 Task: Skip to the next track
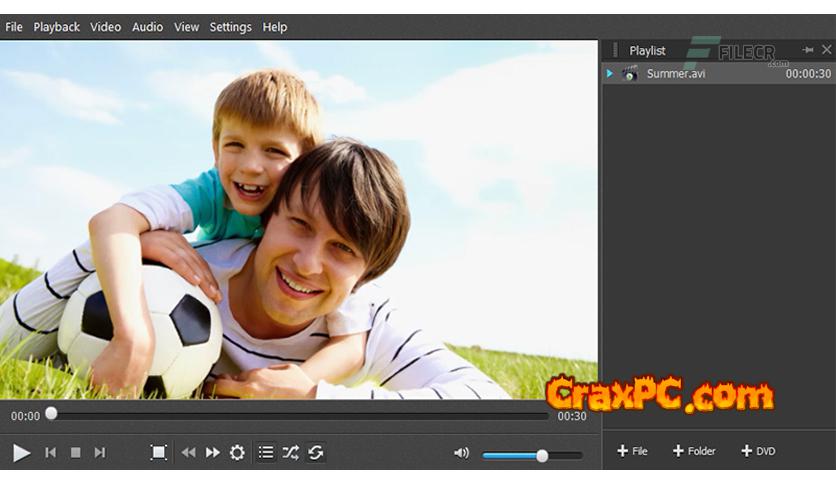click(x=99, y=453)
